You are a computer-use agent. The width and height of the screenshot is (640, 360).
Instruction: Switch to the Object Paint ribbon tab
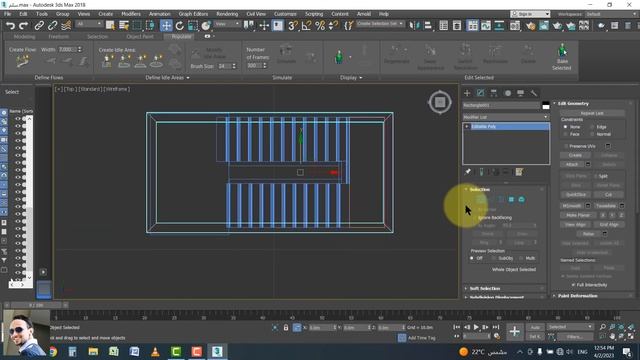click(x=140, y=36)
